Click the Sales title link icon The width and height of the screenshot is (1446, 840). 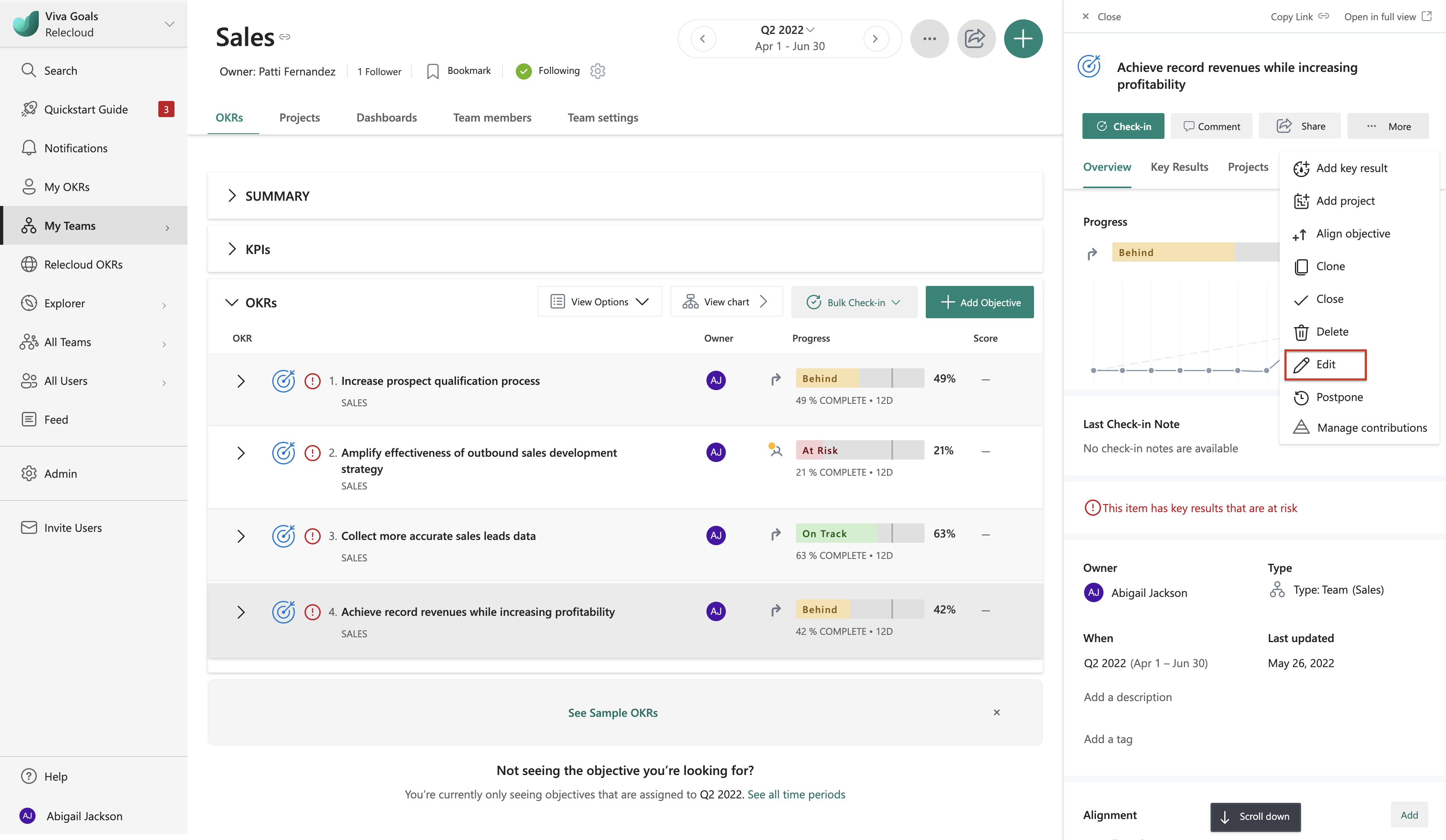tap(285, 37)
